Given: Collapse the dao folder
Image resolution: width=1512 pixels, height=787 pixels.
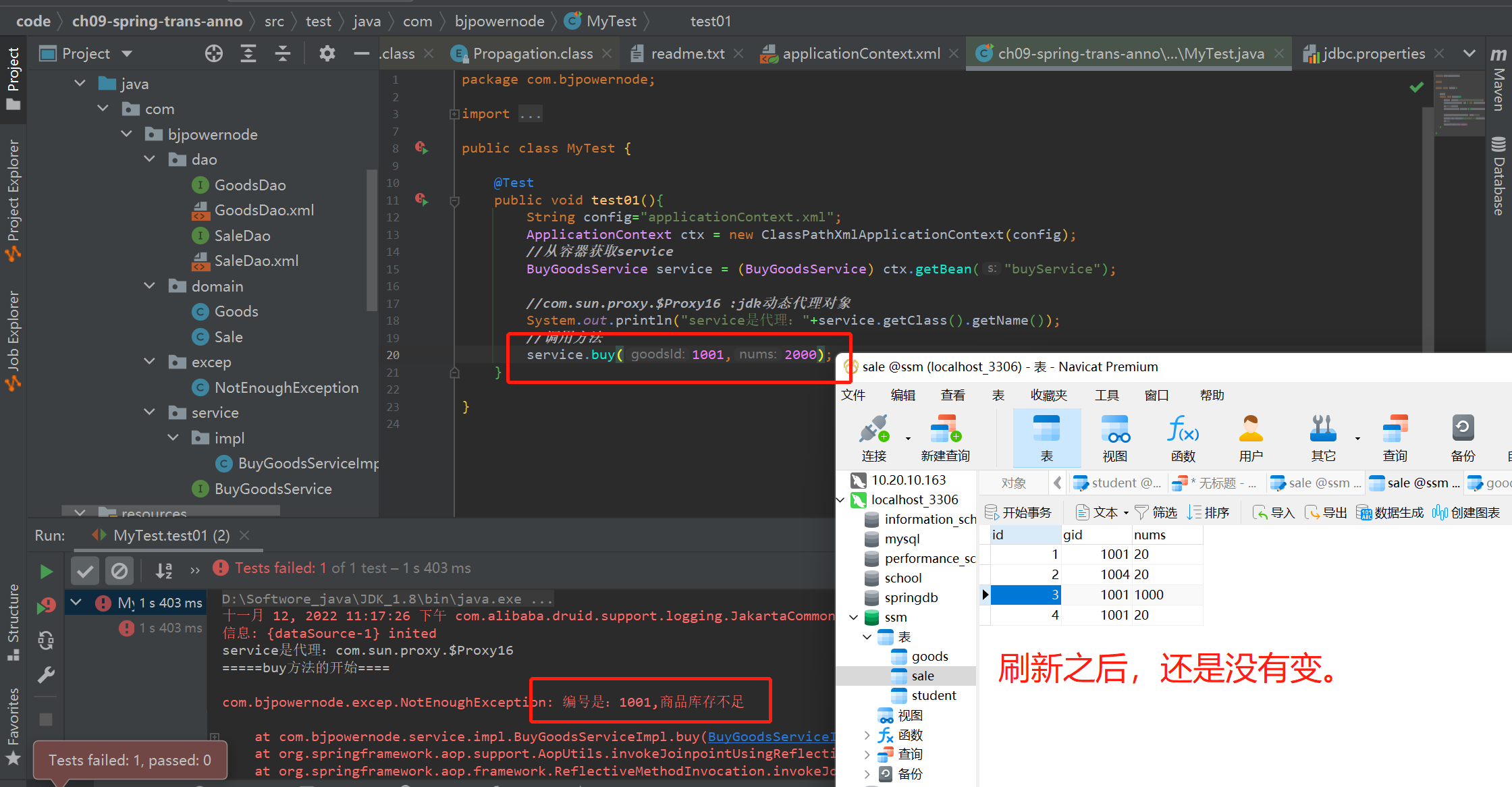Looking at the screenshot, I should (150, 159).
